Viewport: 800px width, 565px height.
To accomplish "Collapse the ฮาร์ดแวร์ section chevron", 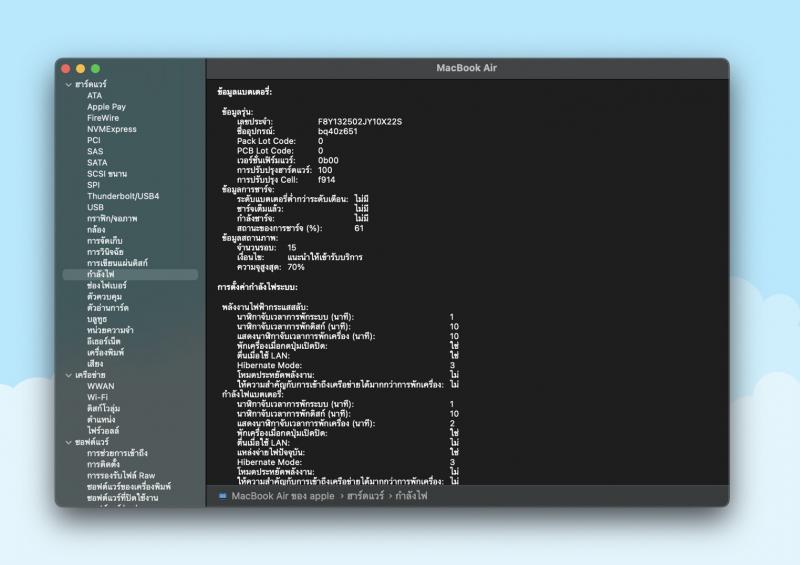I will coord(68,85).
